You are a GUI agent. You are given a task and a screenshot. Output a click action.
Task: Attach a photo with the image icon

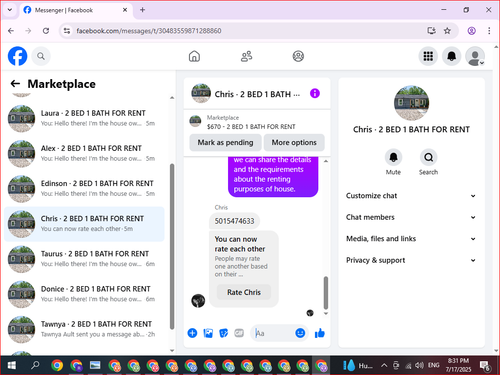208,333
